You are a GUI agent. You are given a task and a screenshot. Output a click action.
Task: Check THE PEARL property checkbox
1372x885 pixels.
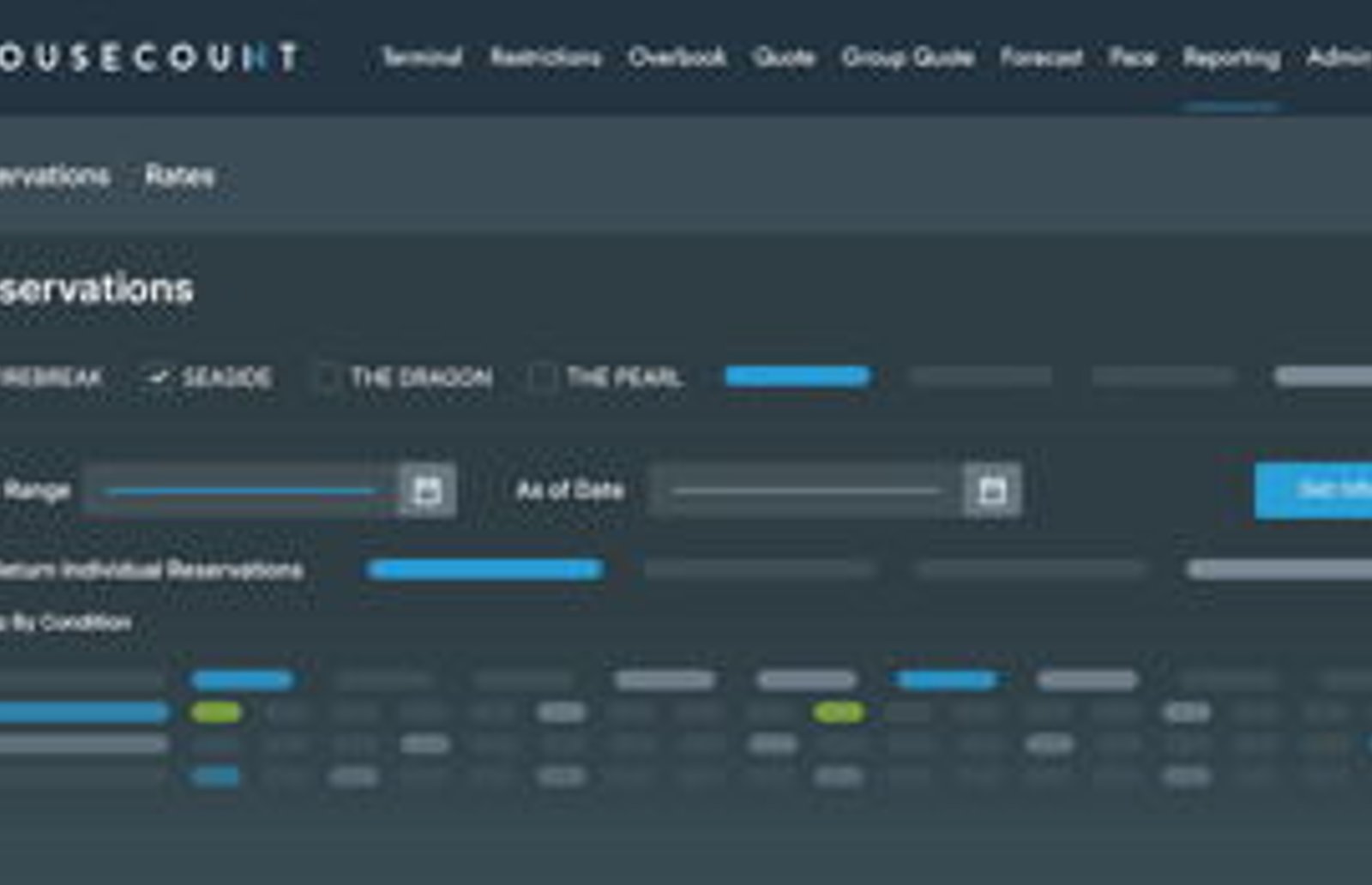[541, 376]
